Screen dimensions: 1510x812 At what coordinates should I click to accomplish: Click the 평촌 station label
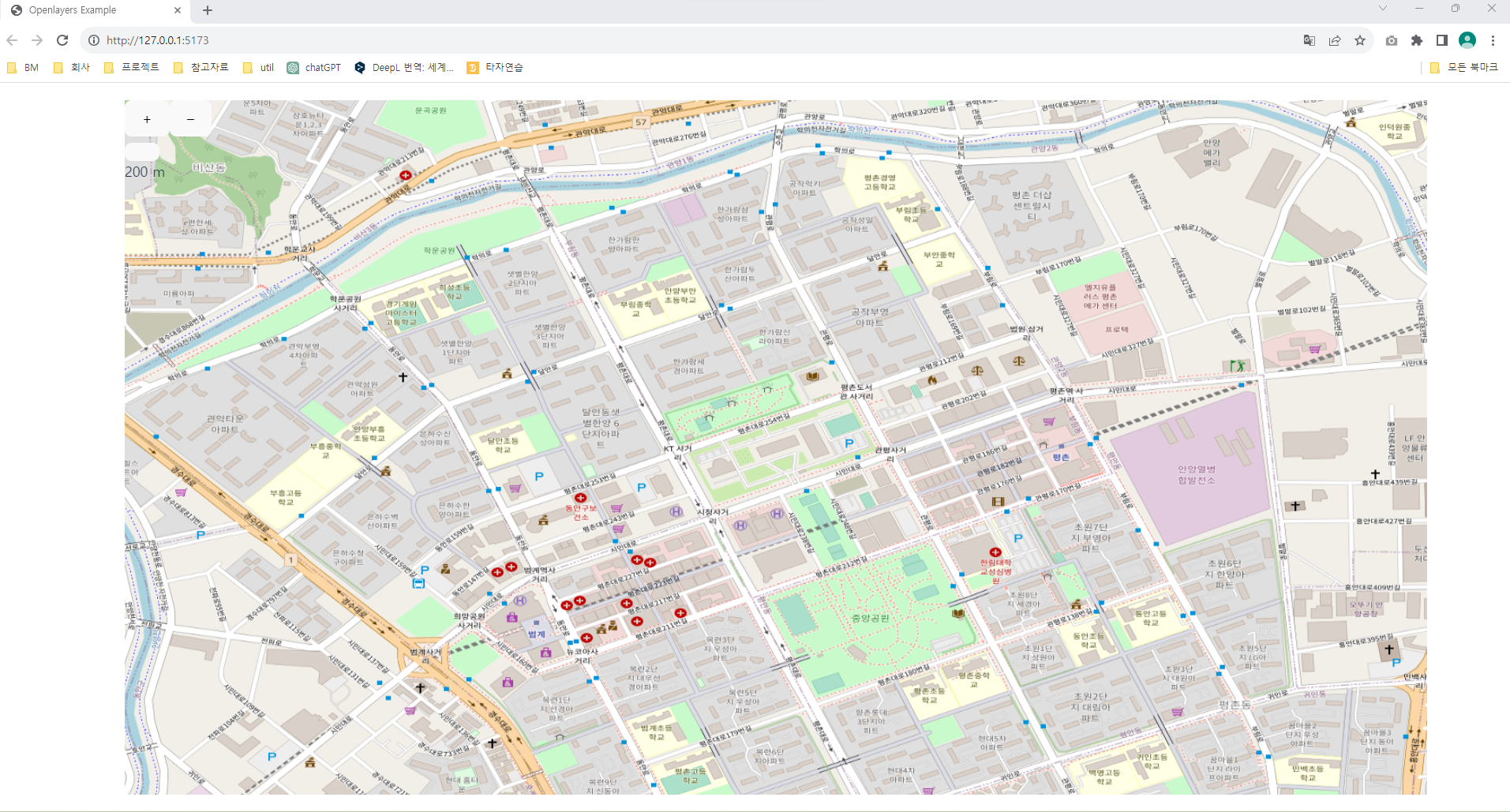tap(1061, 457)
